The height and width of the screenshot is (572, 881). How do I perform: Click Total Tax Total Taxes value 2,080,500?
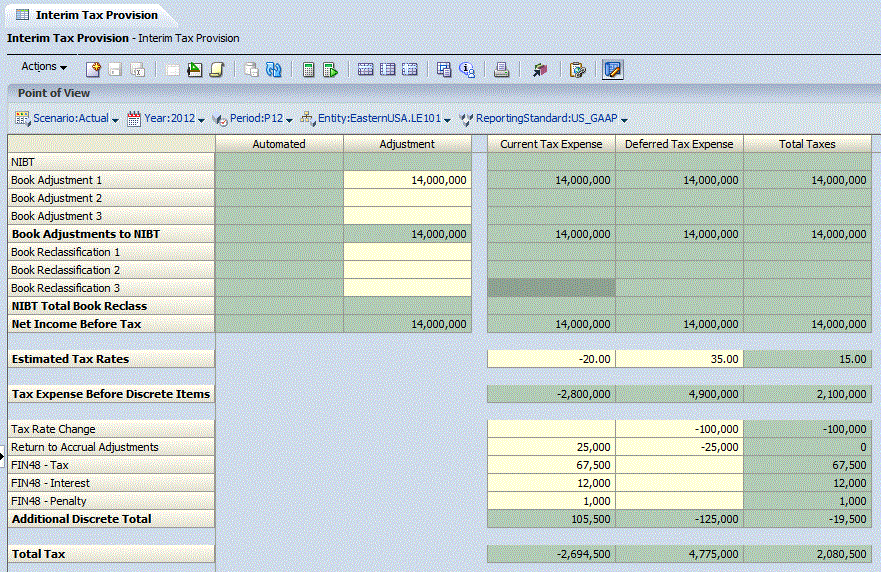(807, 554)
